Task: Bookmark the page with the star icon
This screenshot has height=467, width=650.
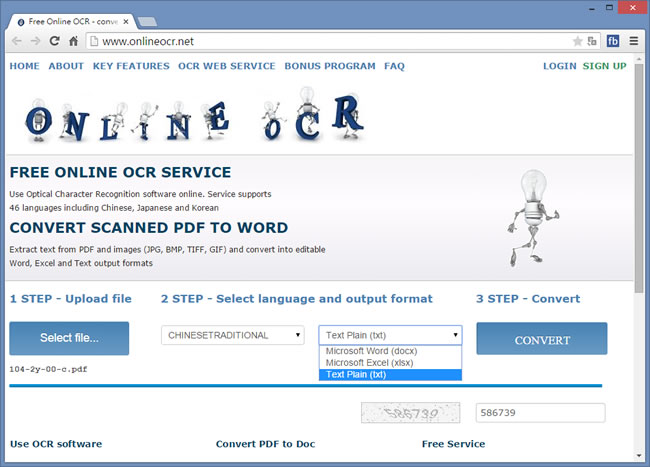Action: (x=577, y=41)
